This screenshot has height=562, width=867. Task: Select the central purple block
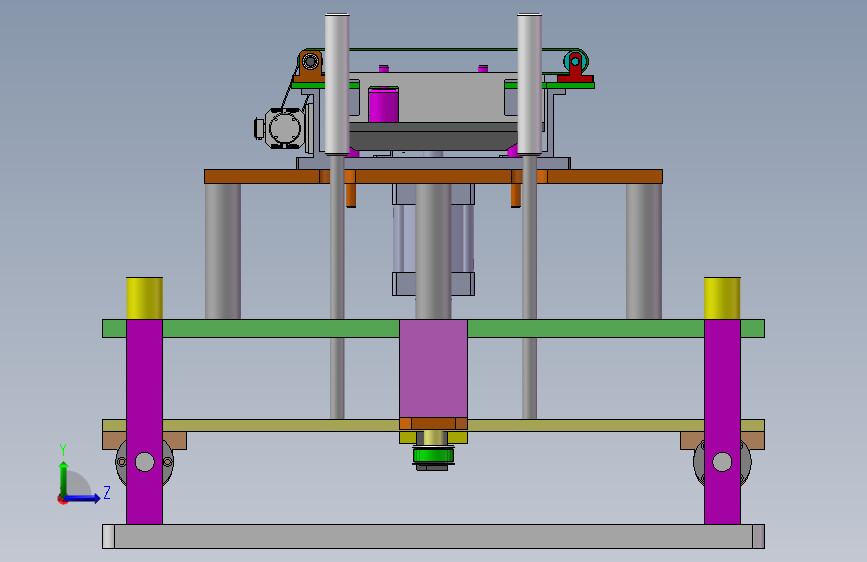click(x=434, y=368)
